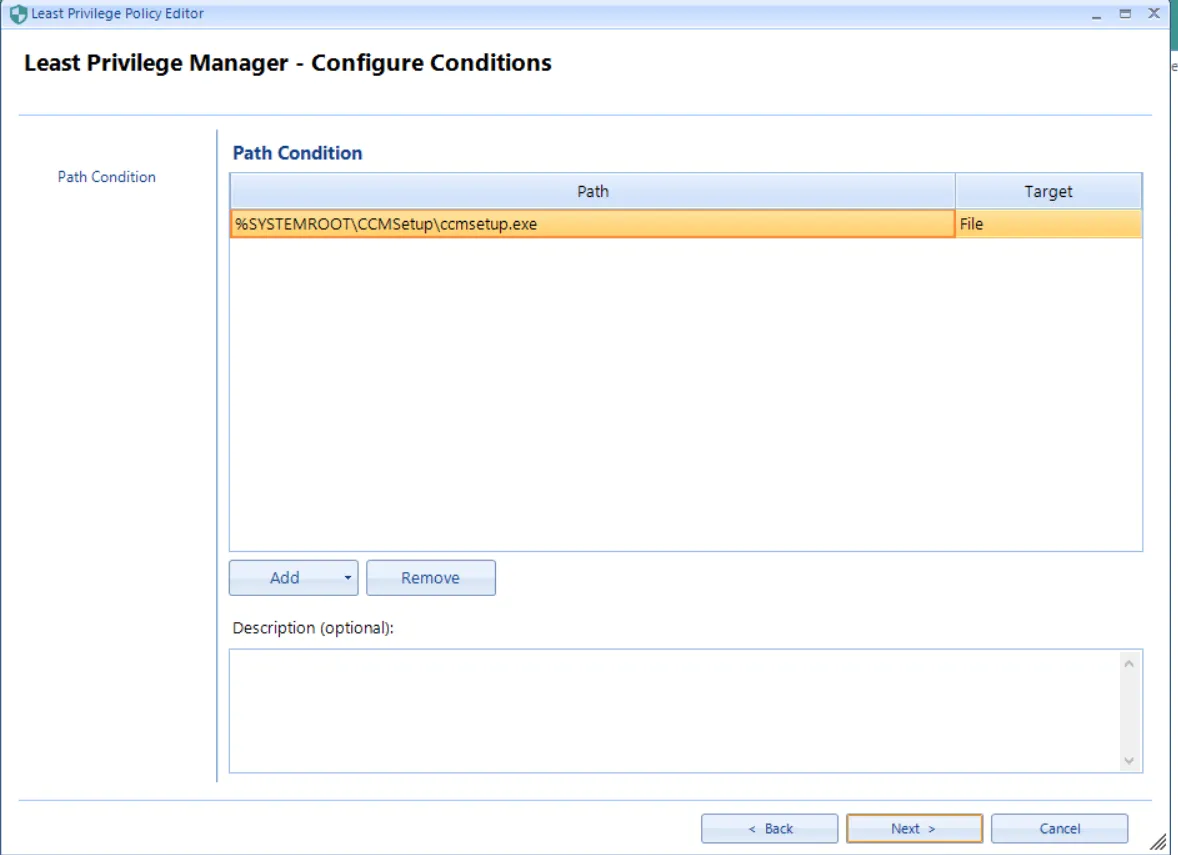This screenshot has height=855, width=1178.
Task: Click the Least Privilege Policy Editor shield icon
Action: point(18,14)
